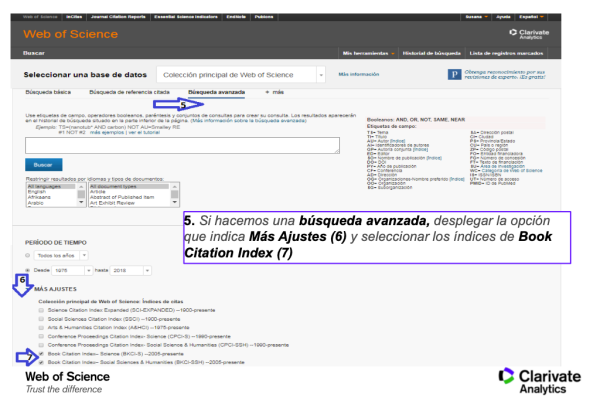This screenshot has height=401, width=600.
Task: Open InCites in the top bar
Action: tap(74, 17)
